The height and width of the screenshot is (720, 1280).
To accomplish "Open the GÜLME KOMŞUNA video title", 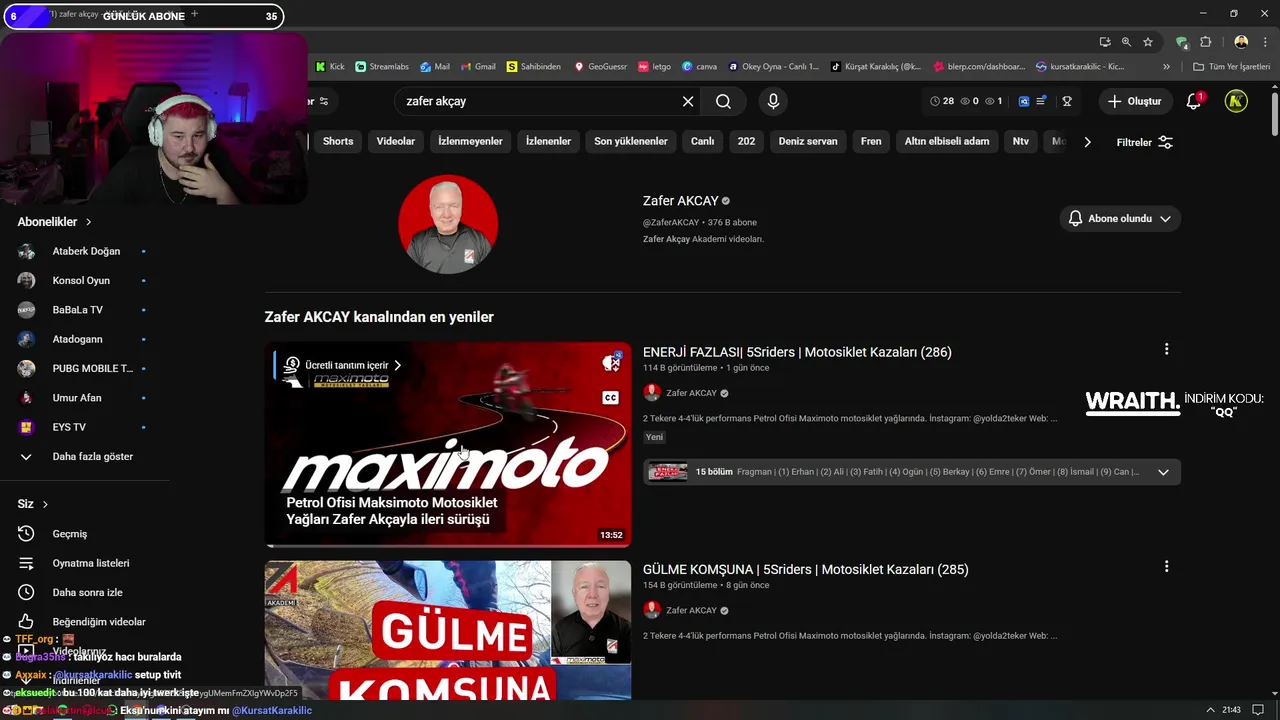I will pyautogui.click(x=806, y=570).
